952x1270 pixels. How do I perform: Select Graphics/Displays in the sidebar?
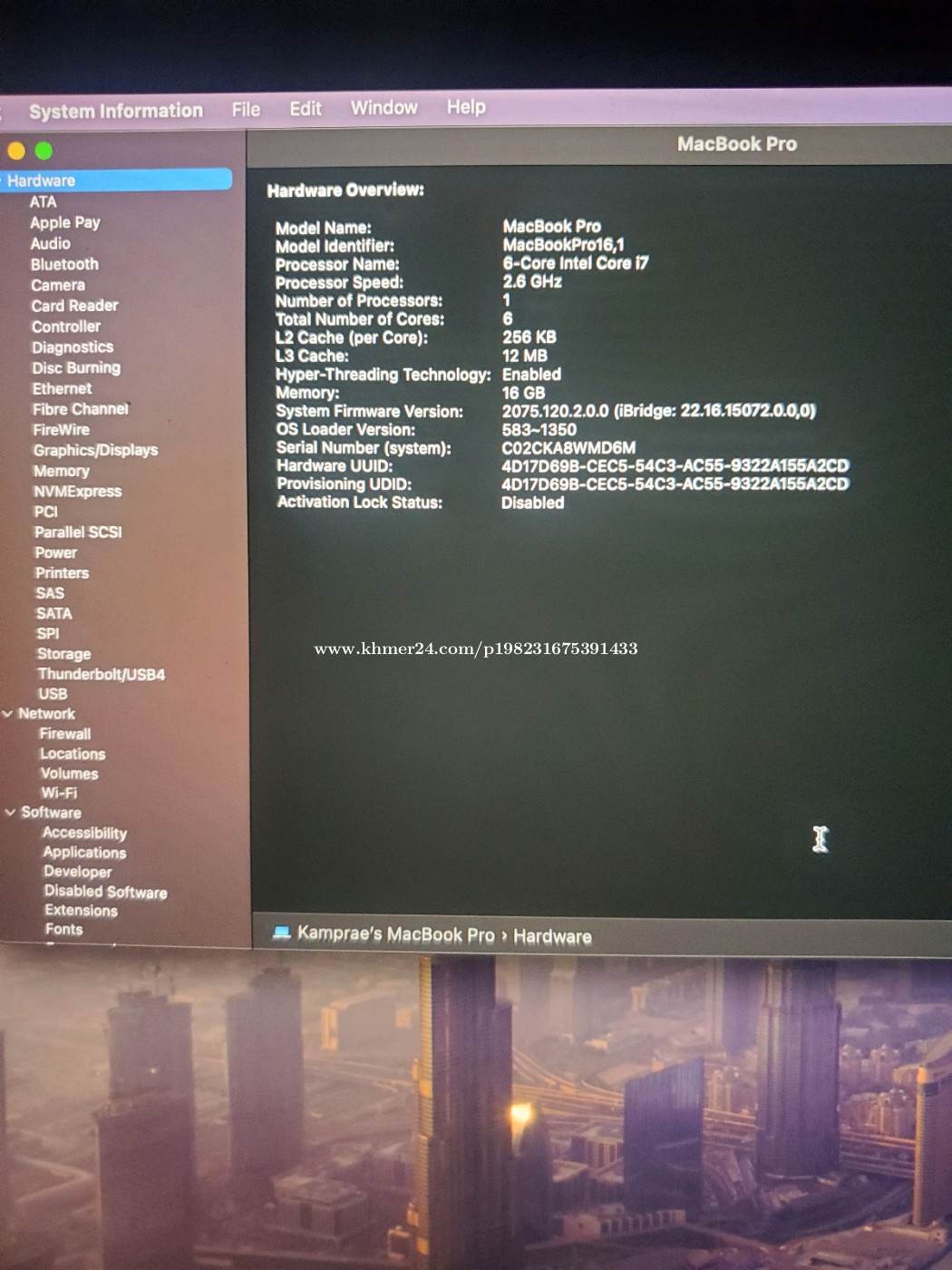[95, 450]
